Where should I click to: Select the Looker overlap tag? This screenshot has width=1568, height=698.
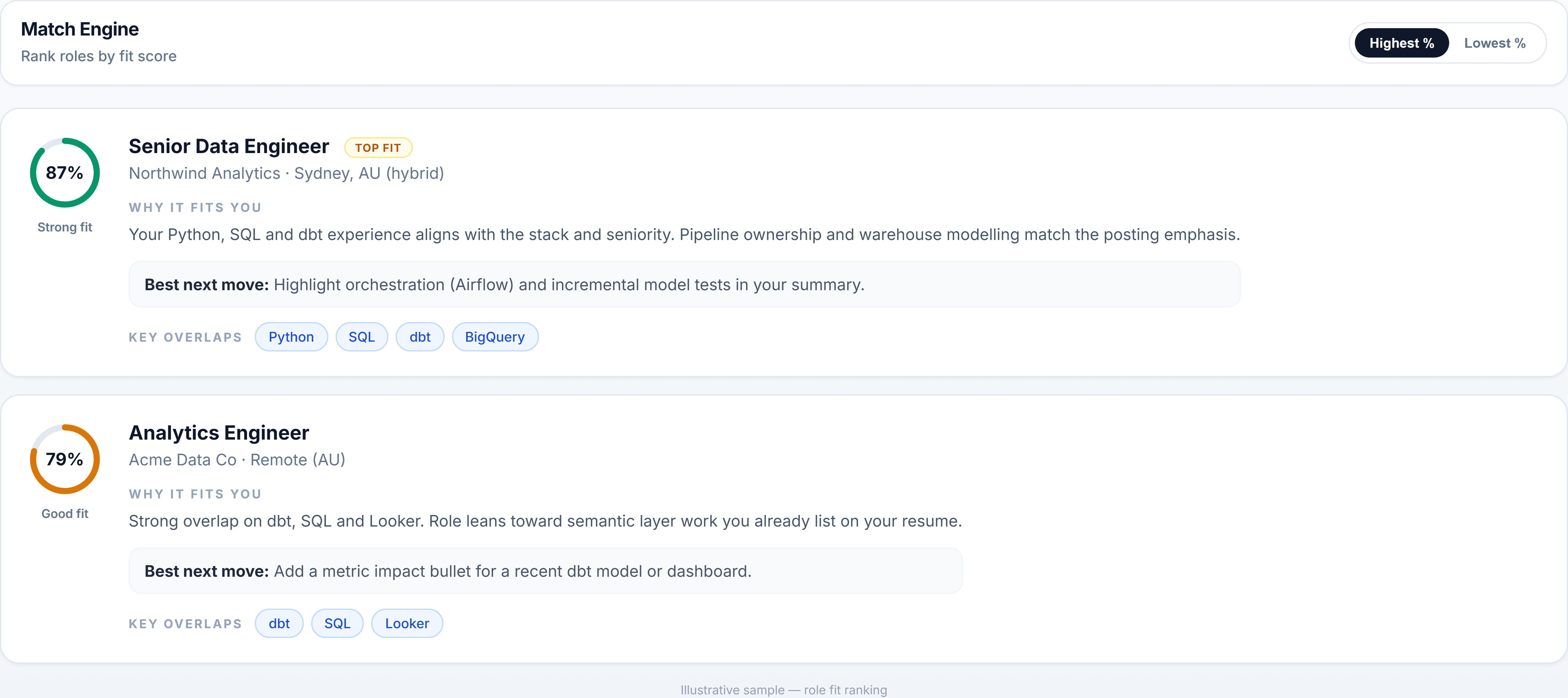(x=407, y=624)
